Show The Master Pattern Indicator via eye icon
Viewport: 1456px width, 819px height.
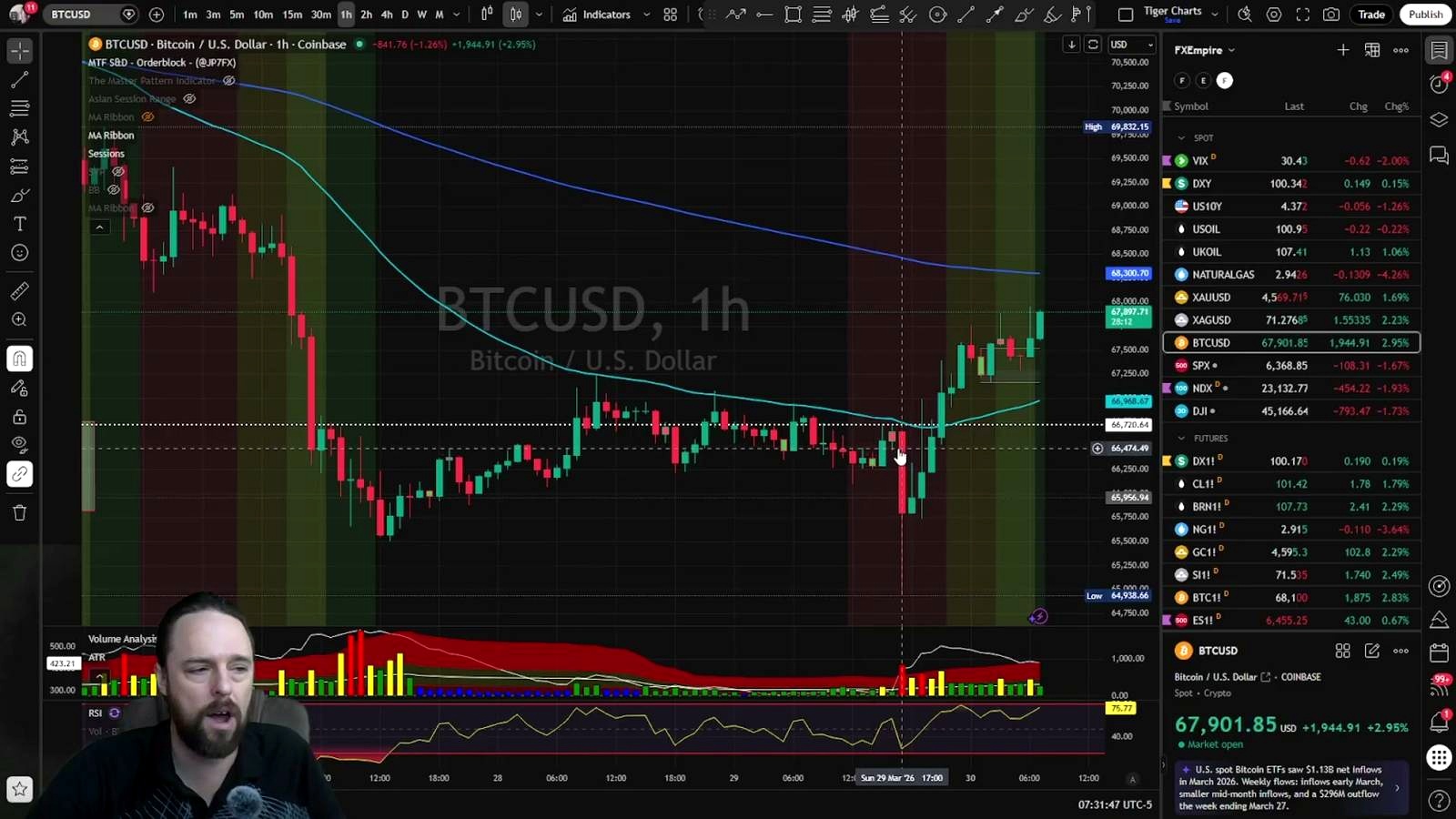[x=229, y=80]
